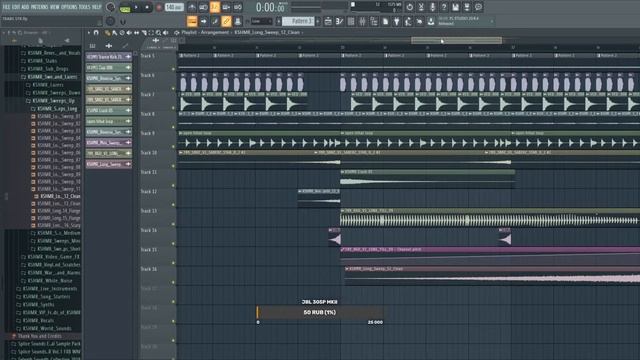Screen dimensions: 640x360
Task: Select the KSHMR Trance Kick picker item
Action: pos(109,57)
